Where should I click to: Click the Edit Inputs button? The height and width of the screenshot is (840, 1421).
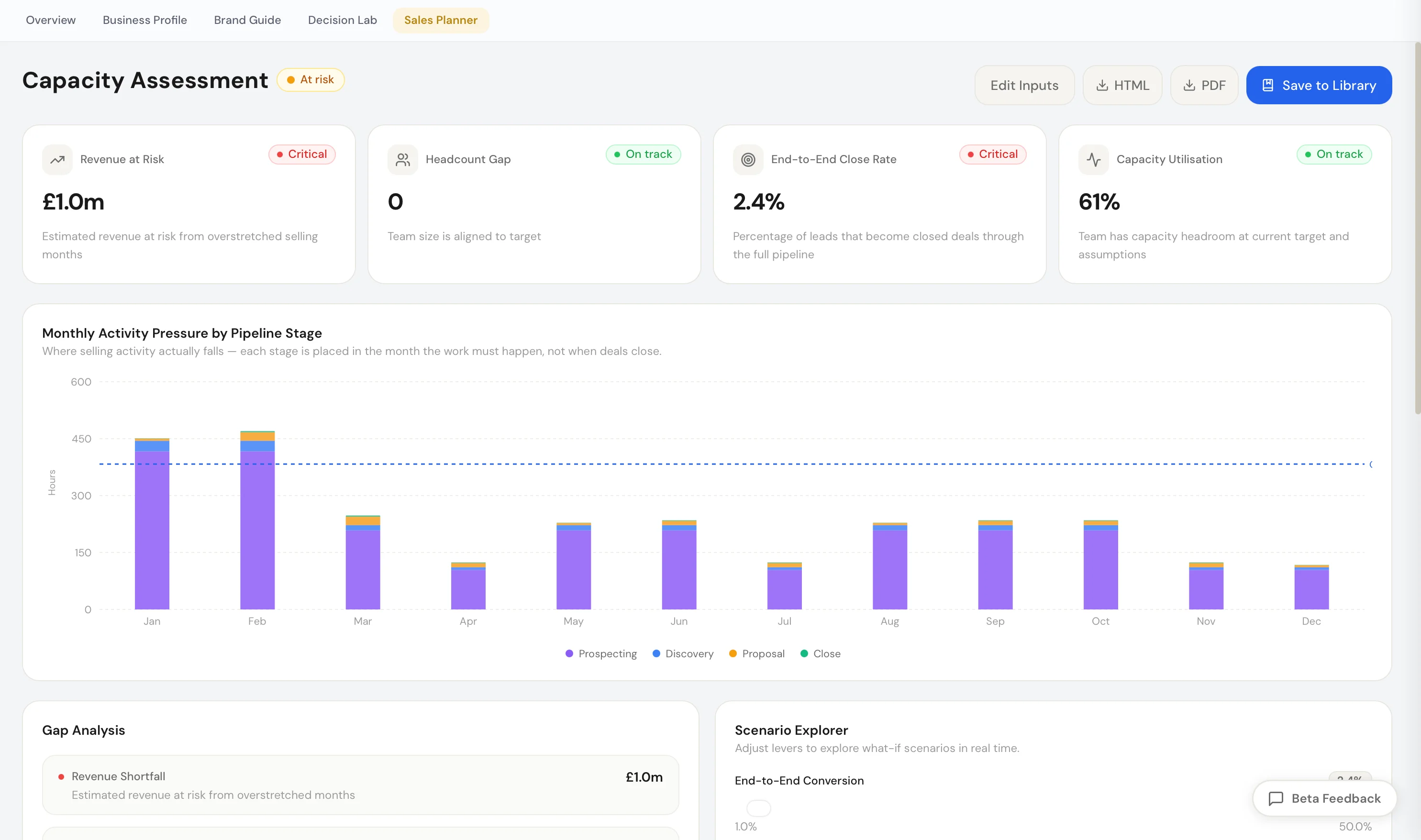[1024, 85]
